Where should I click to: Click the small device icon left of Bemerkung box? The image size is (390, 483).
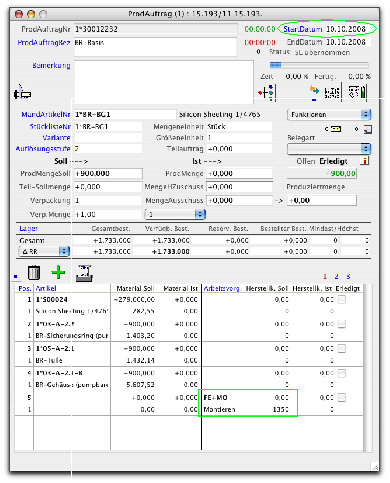click(x=22, y=92)
